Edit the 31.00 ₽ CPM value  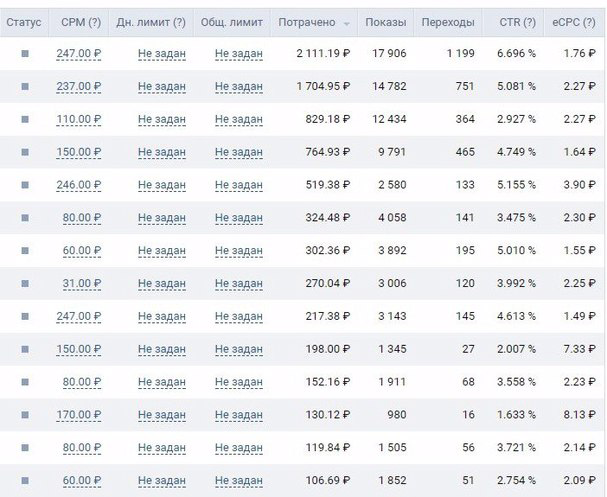pyautogui.click(x=82, y=284)
